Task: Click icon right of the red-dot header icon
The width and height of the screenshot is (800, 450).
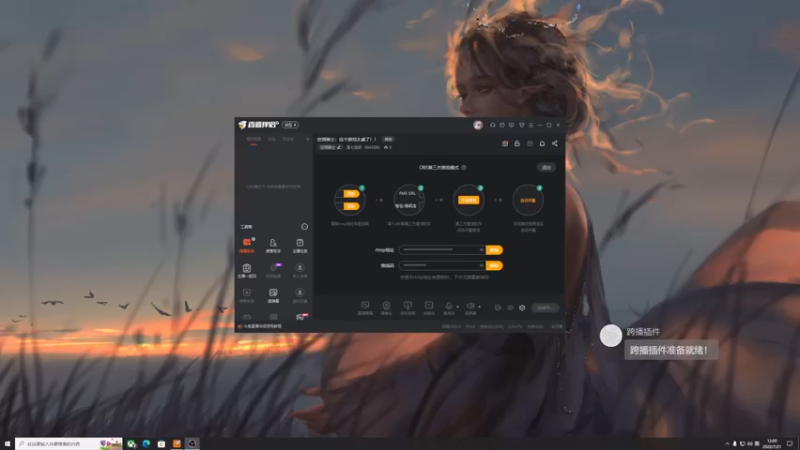Action: pyautogui.click(x=517, y=144)
